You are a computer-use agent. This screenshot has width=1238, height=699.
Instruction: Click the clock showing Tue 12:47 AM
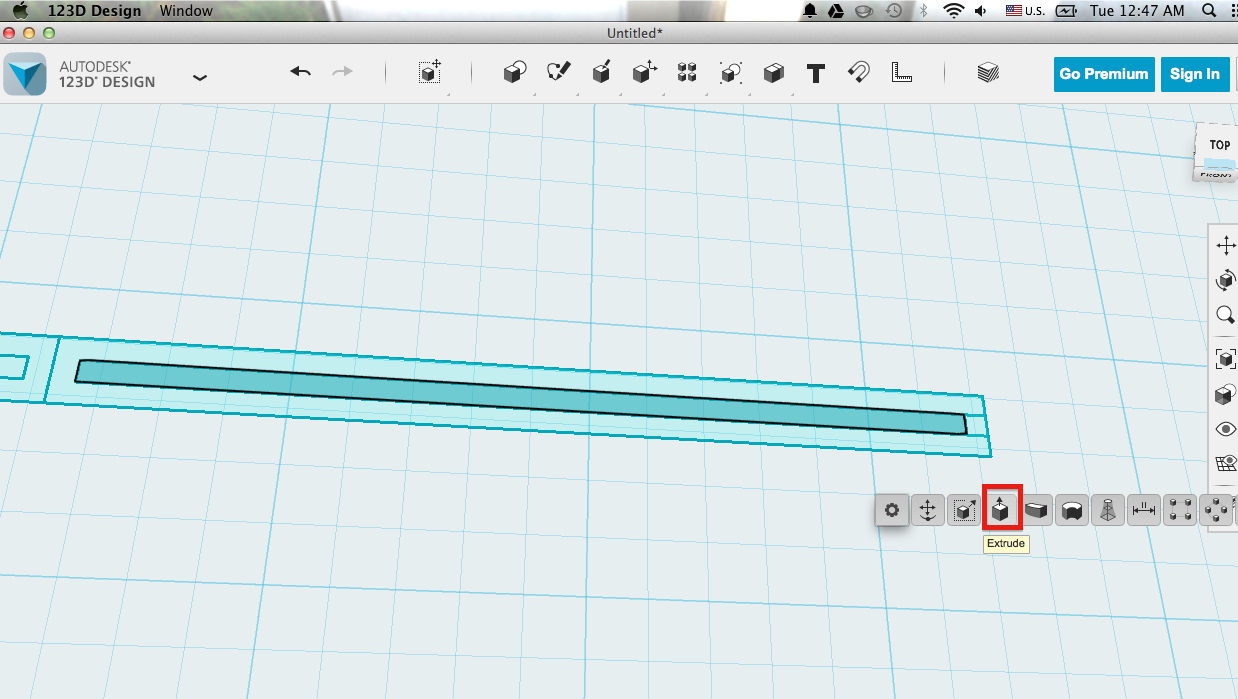(1137, 10)
